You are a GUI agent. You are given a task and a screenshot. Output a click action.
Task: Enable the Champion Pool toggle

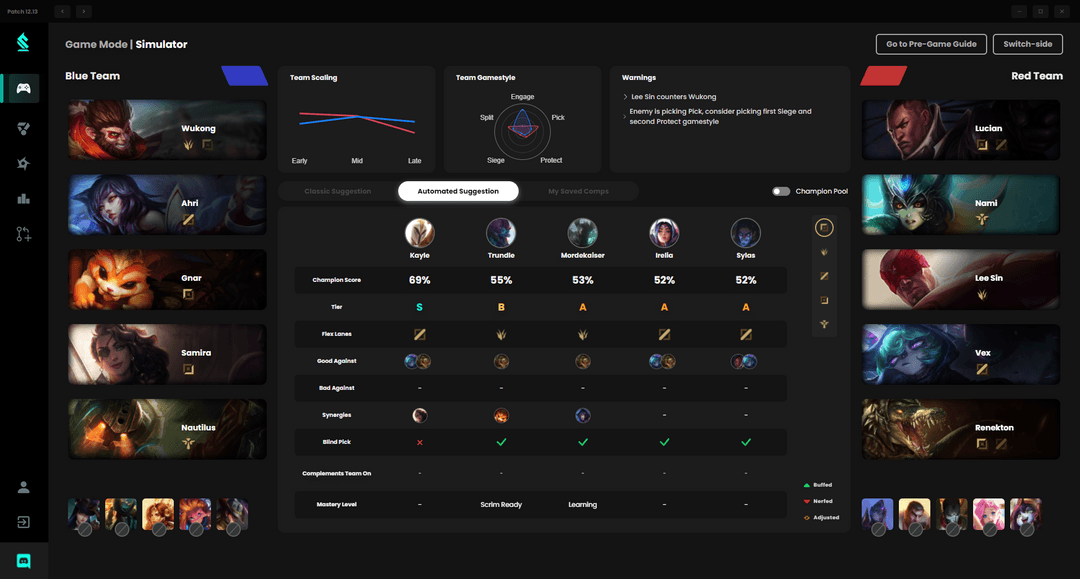[781, 190]
